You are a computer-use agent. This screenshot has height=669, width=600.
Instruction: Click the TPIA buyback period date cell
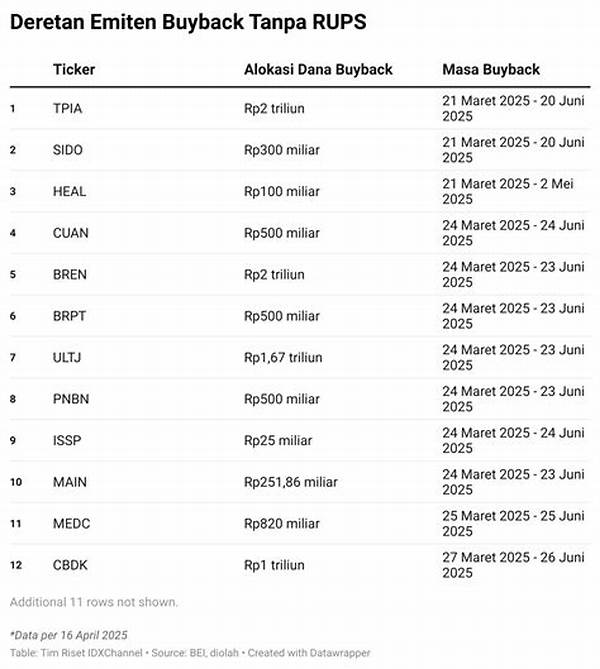[x=513, y=108]
